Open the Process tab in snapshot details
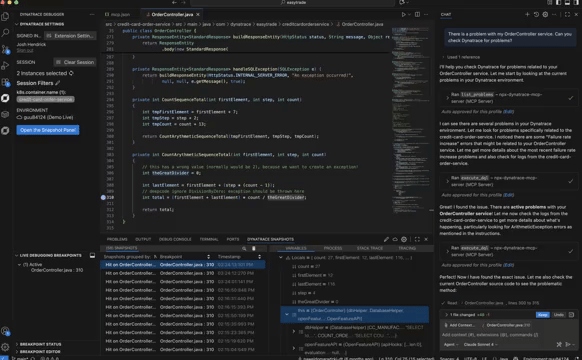Image resolution: width=582 pixels, height=360 pixels. click(x=333, y=248)
